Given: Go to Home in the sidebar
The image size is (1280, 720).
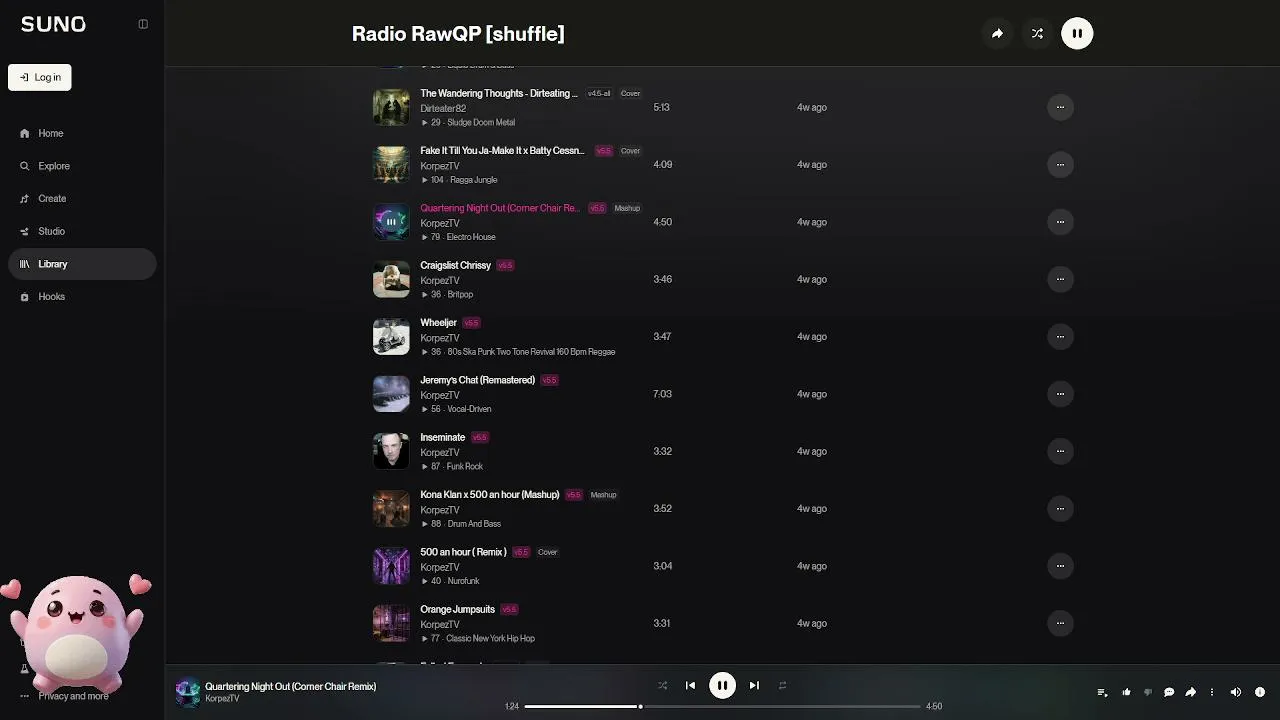Looking at the screenshot, I should (x=82, y=133).
